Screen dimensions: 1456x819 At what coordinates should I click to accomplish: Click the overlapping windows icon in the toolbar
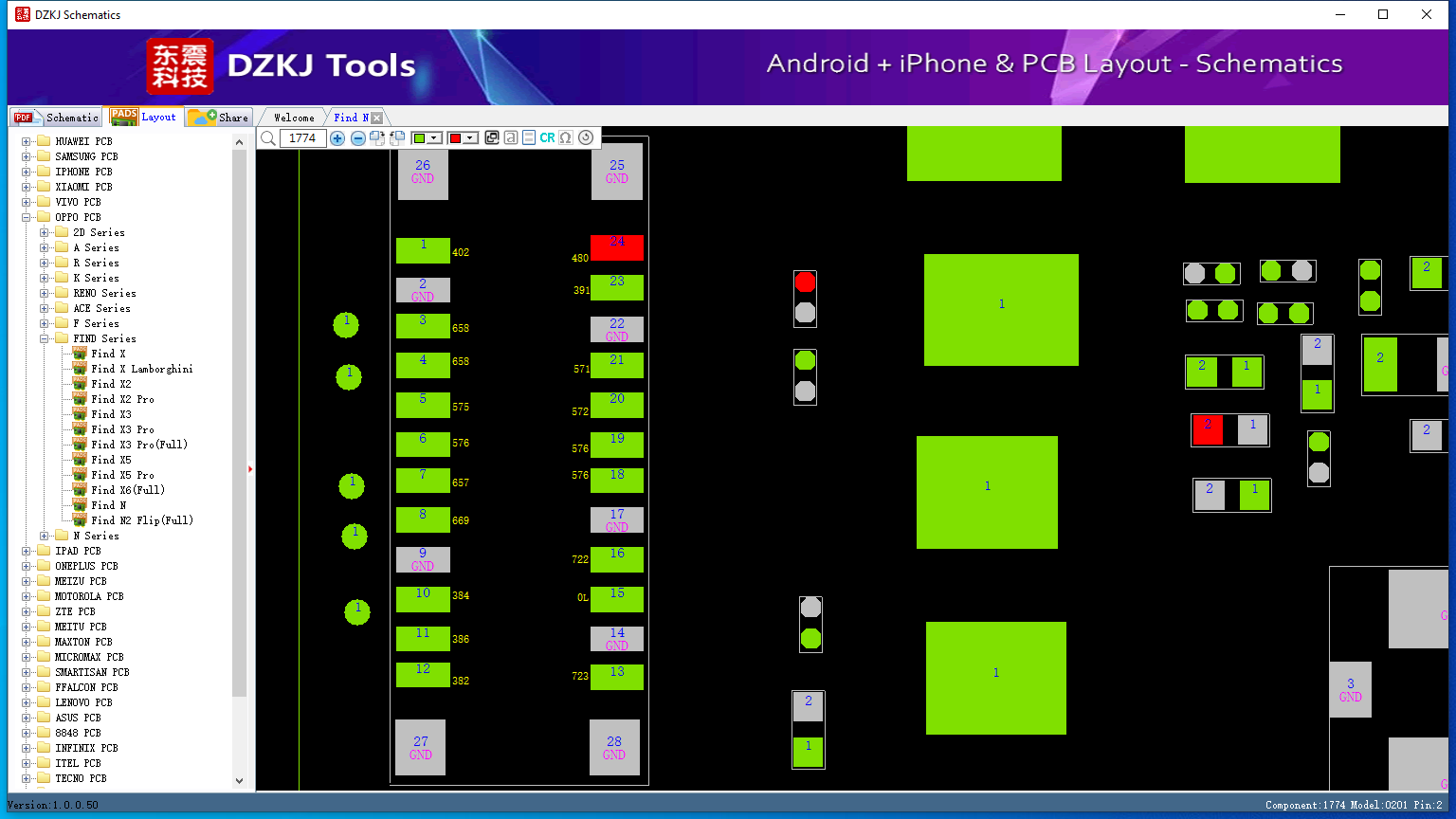[492, 137]
